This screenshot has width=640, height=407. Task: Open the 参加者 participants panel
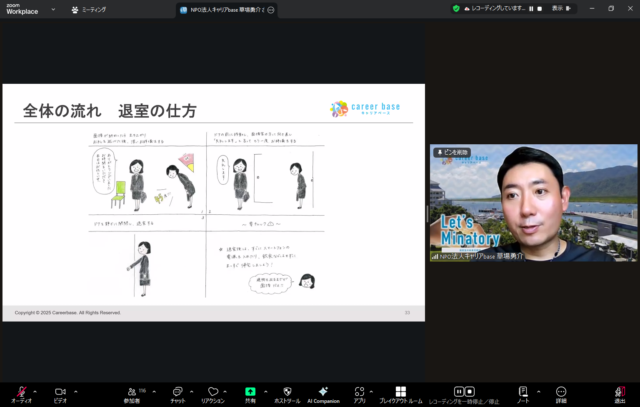click(131, 392)
